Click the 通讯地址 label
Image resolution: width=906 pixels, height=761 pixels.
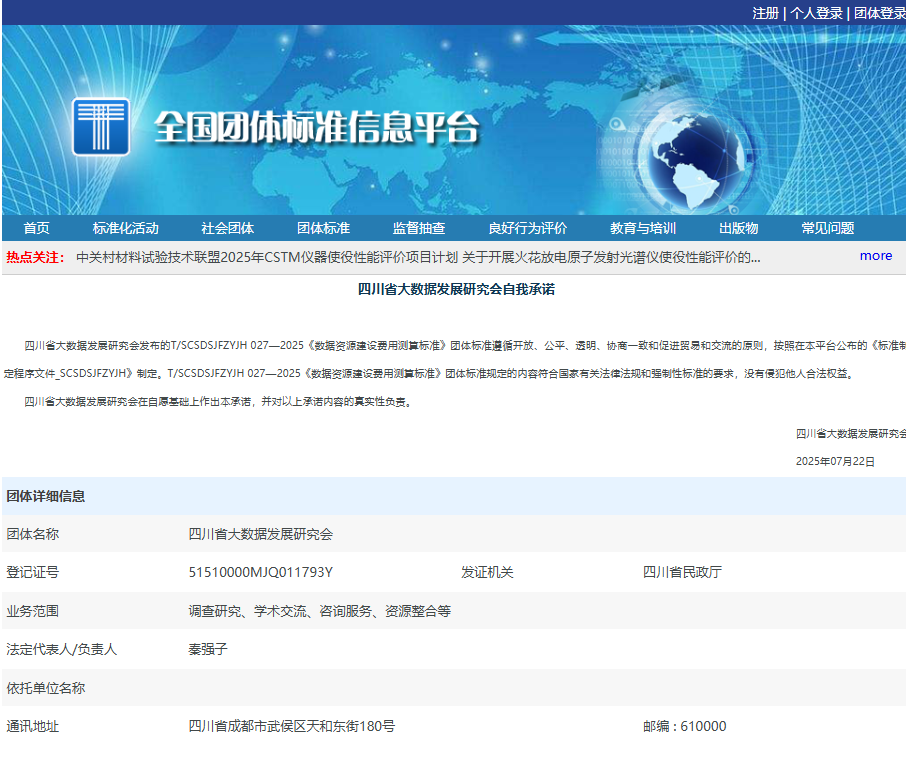[32, 726]
